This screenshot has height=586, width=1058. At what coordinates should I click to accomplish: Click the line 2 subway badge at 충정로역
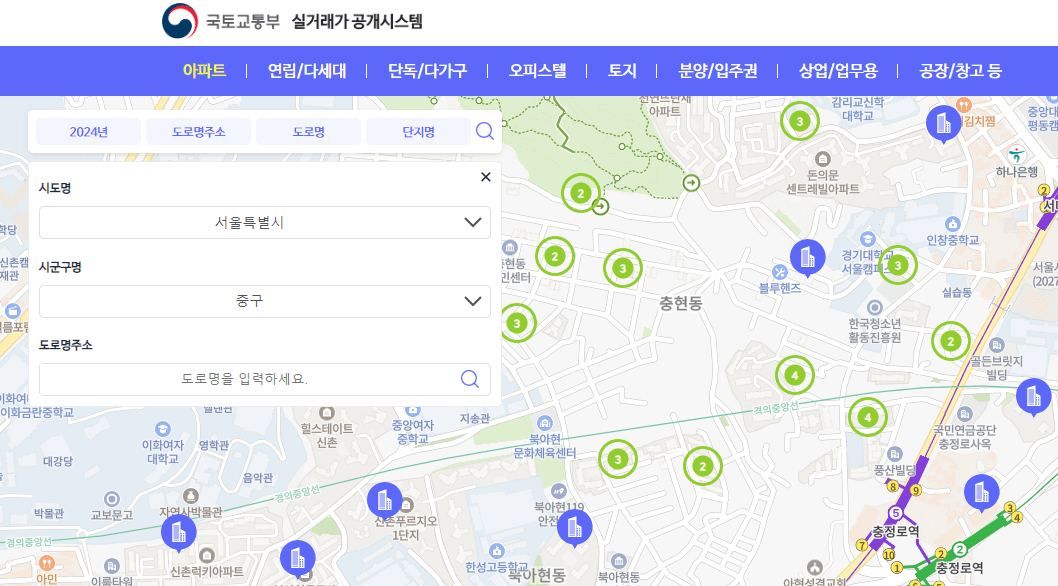(x=960, y=549)
